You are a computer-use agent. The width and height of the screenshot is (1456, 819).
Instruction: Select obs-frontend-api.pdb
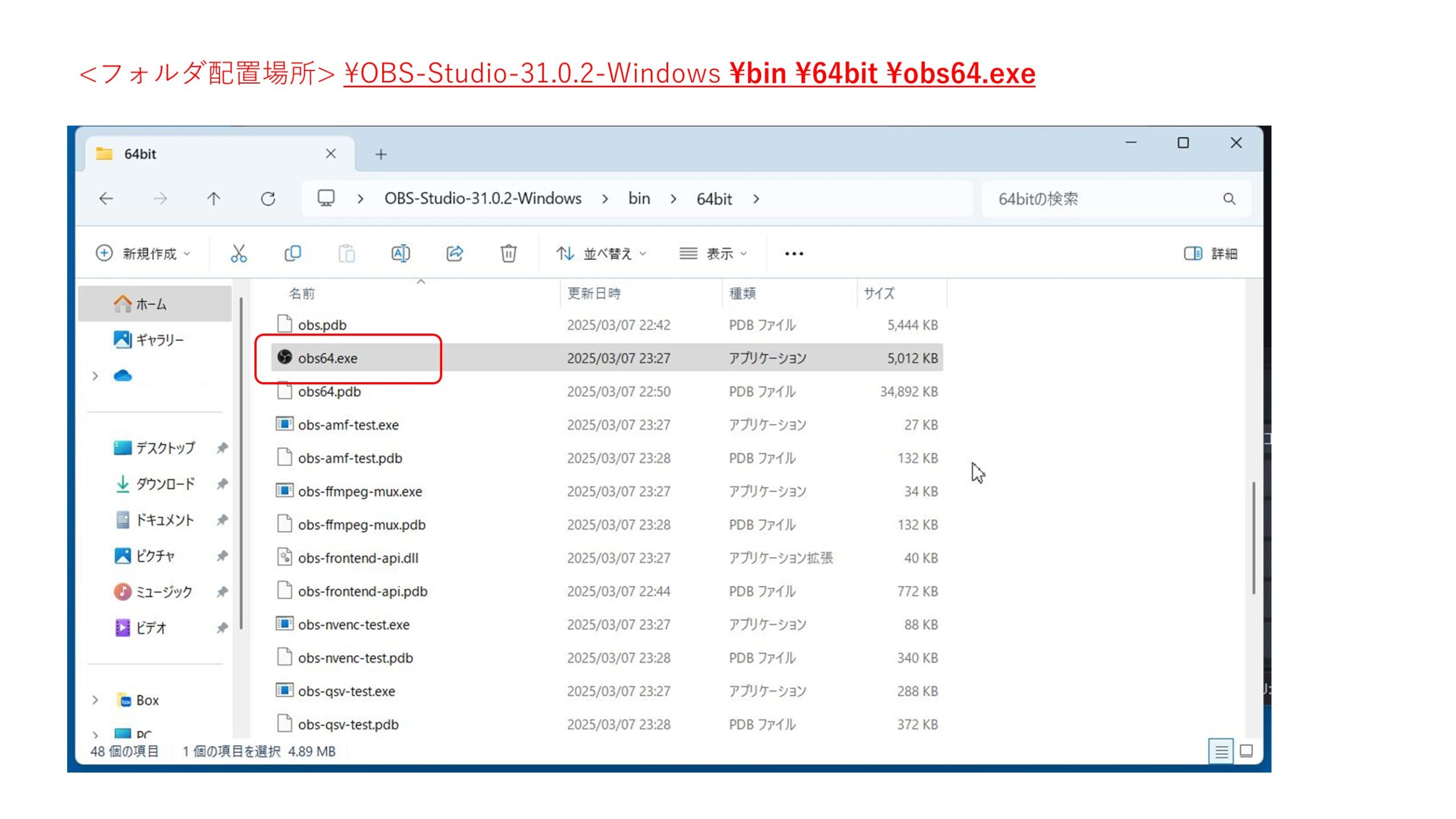(607, 591)
